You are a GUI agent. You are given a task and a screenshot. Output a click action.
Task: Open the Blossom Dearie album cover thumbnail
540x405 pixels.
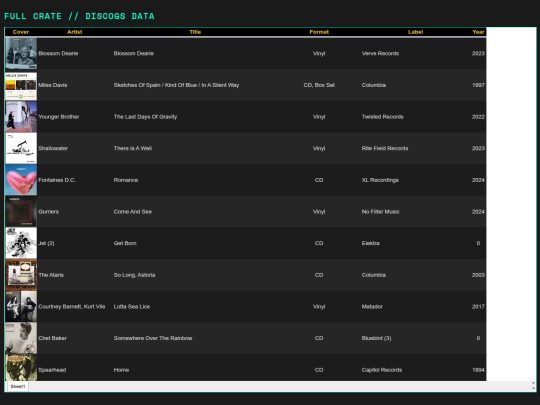(x=21, y=53)
